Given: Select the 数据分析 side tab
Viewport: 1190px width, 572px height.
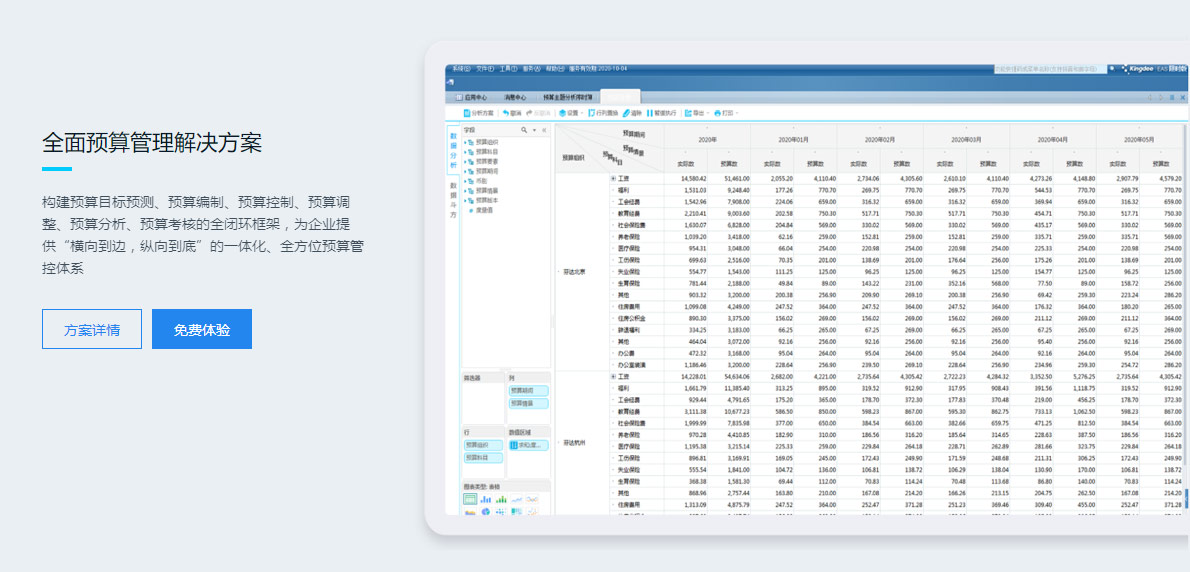Looking at the screenshot, I should coord(453,150).
